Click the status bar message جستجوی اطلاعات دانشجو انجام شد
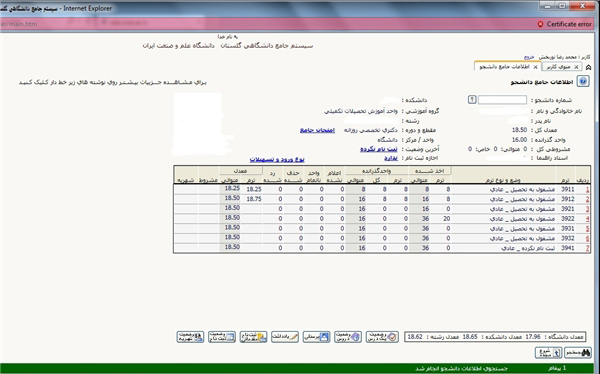Screen dimensions: 600x374 [x=461, y=368]
